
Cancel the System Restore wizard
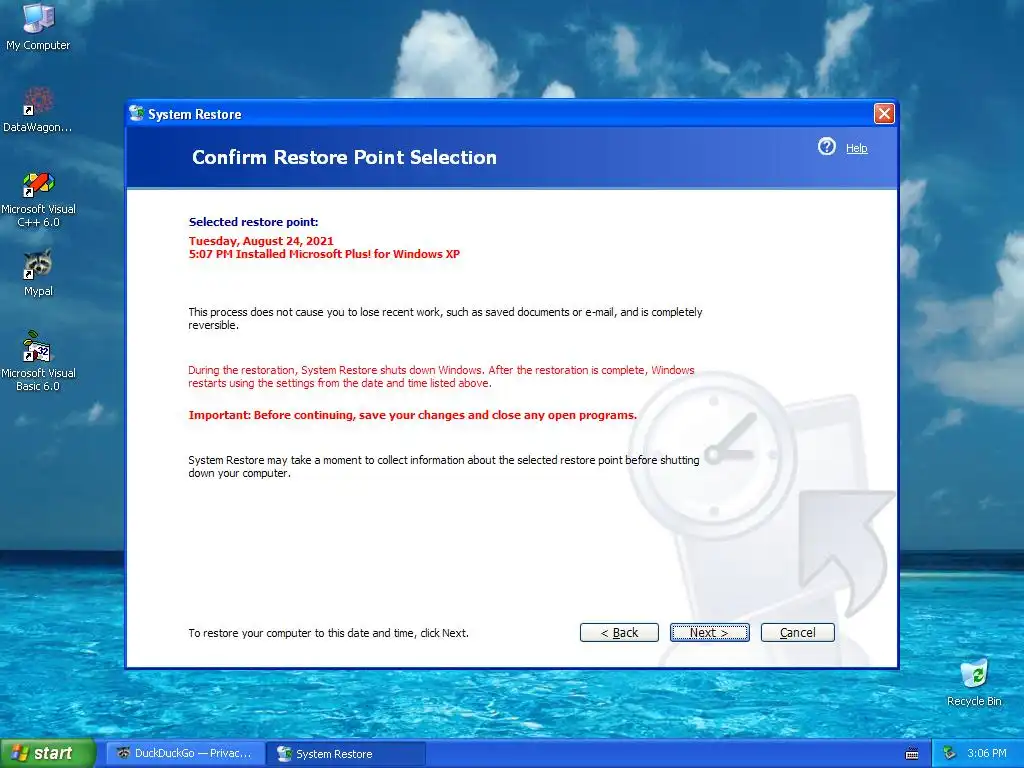[x=797, y=632]
